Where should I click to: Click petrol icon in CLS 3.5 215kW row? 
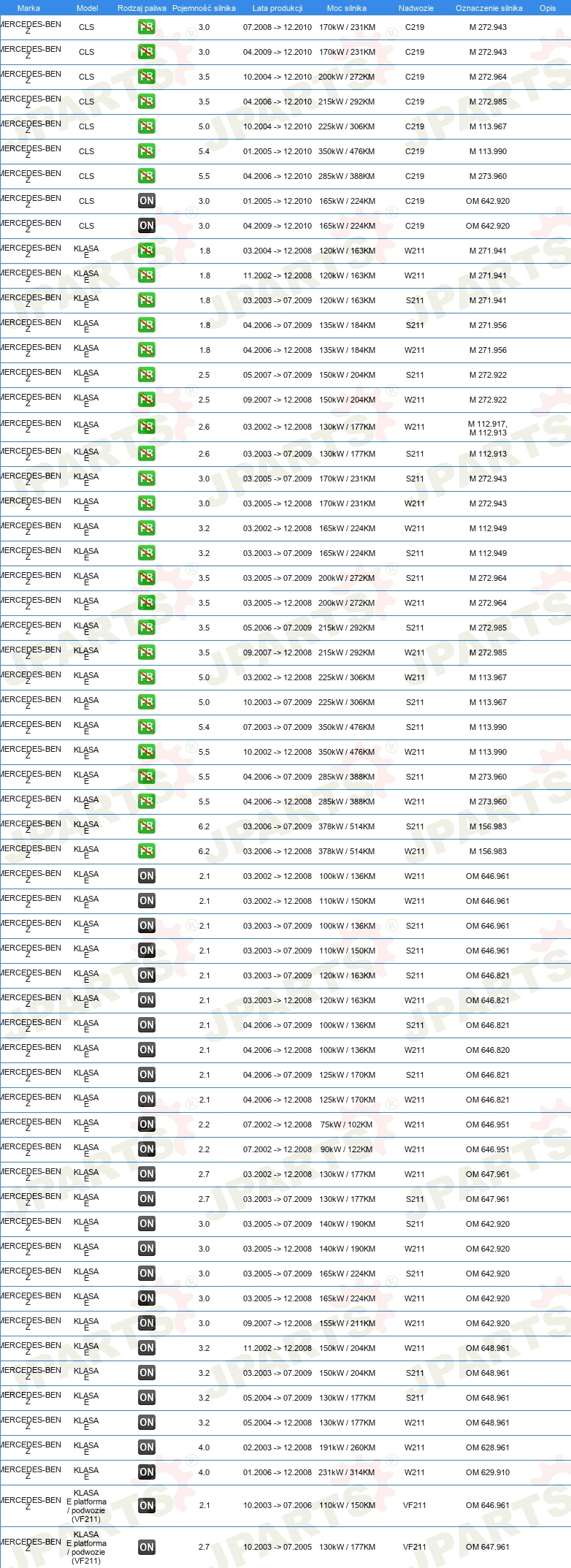point(146,102)
